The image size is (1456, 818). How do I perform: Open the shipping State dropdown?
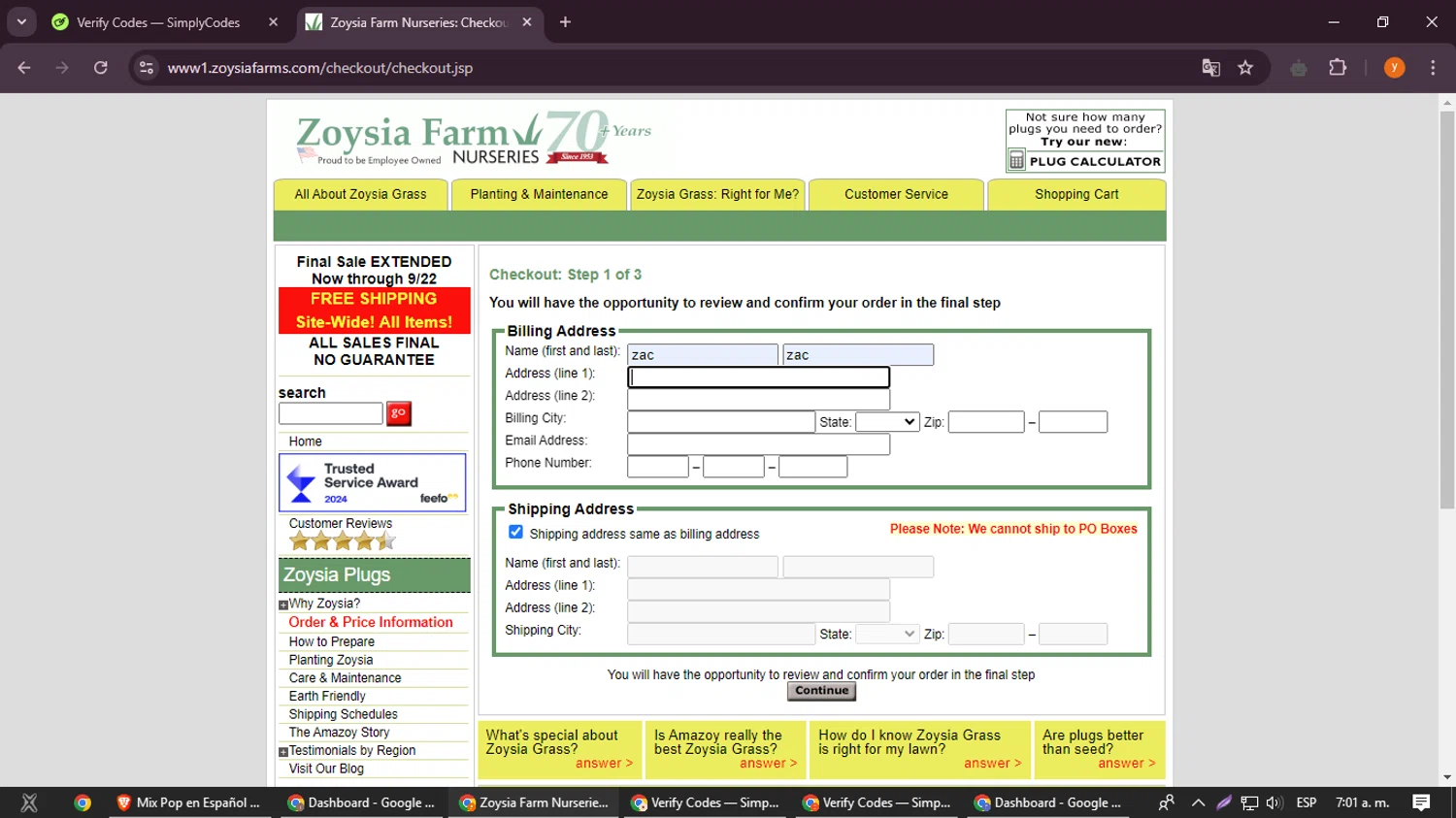pos(887,635)
